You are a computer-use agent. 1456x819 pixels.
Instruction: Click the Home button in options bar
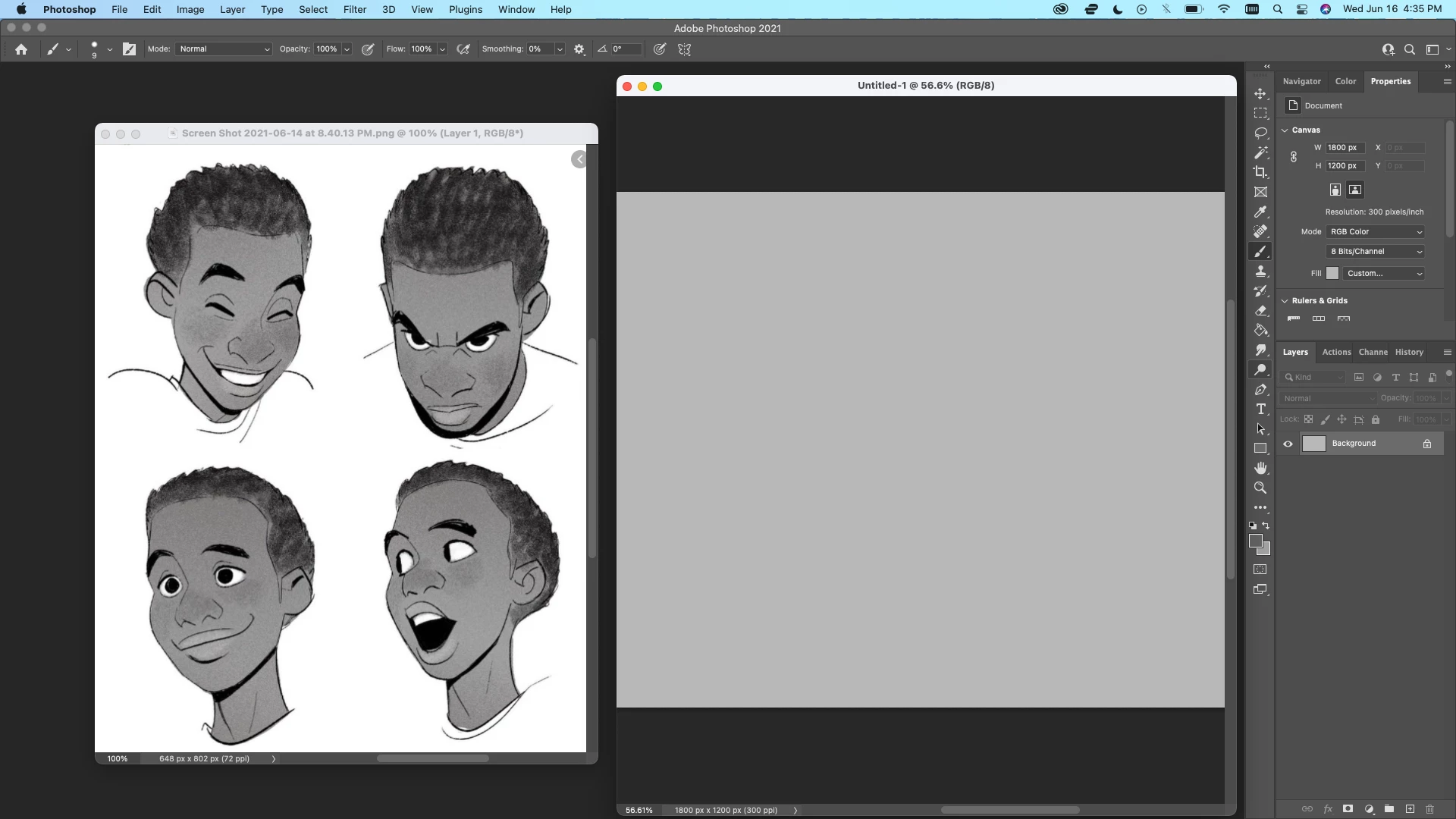21,49
